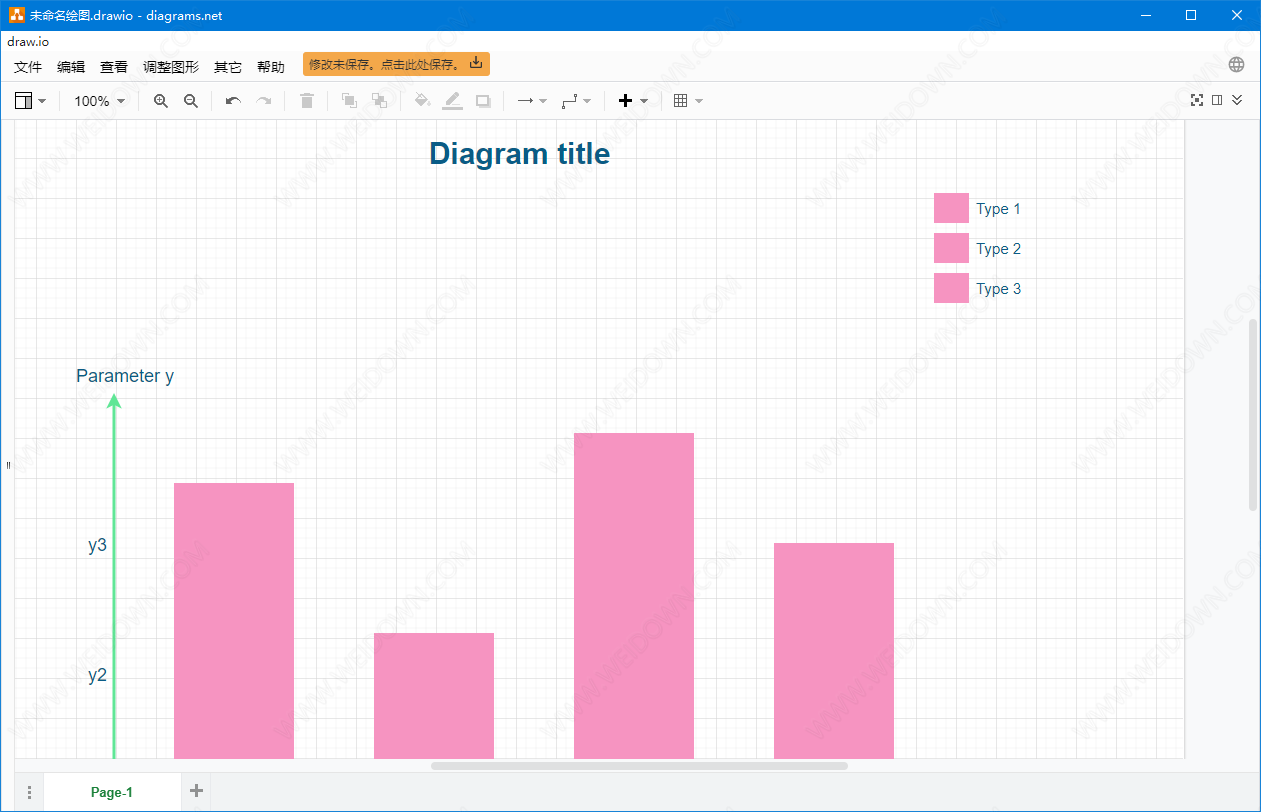Image resolution: width=1261 pixels, height=812 pixels.
Task: Click the To Back icon
Action: coord(379,101)
